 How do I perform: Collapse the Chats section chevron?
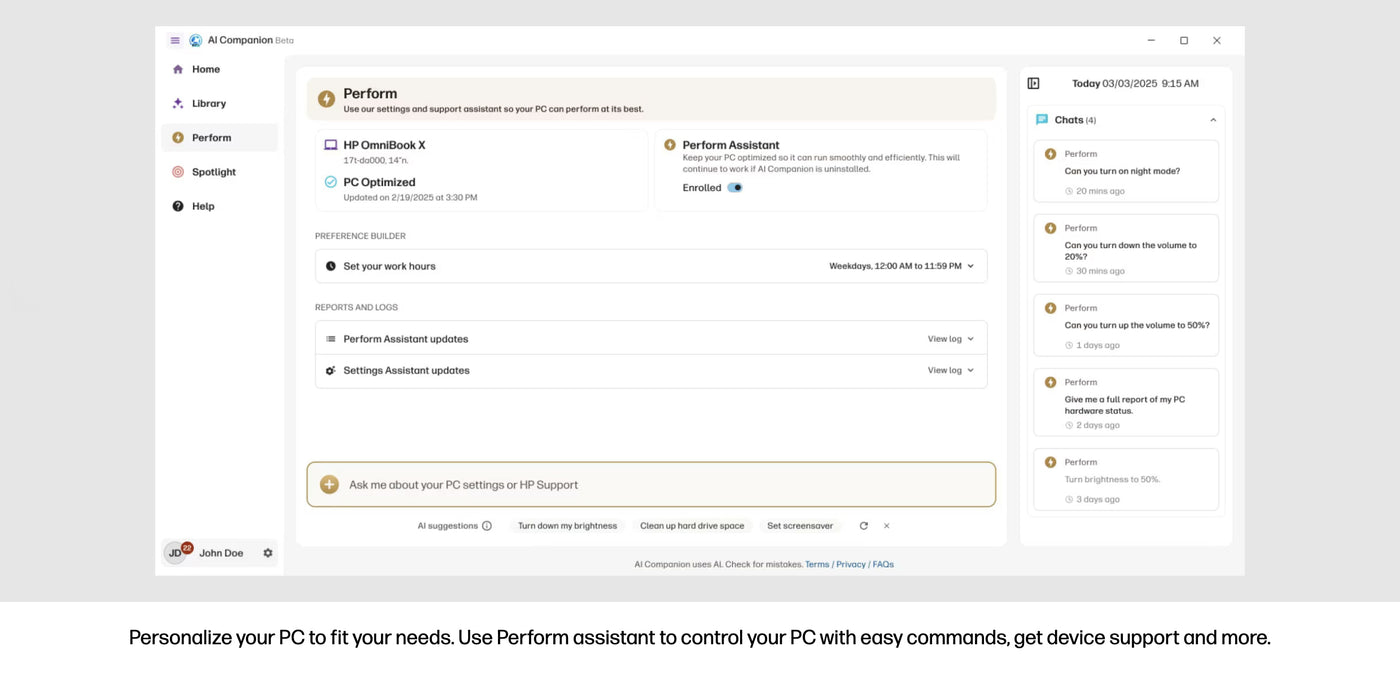point(1213,120)
